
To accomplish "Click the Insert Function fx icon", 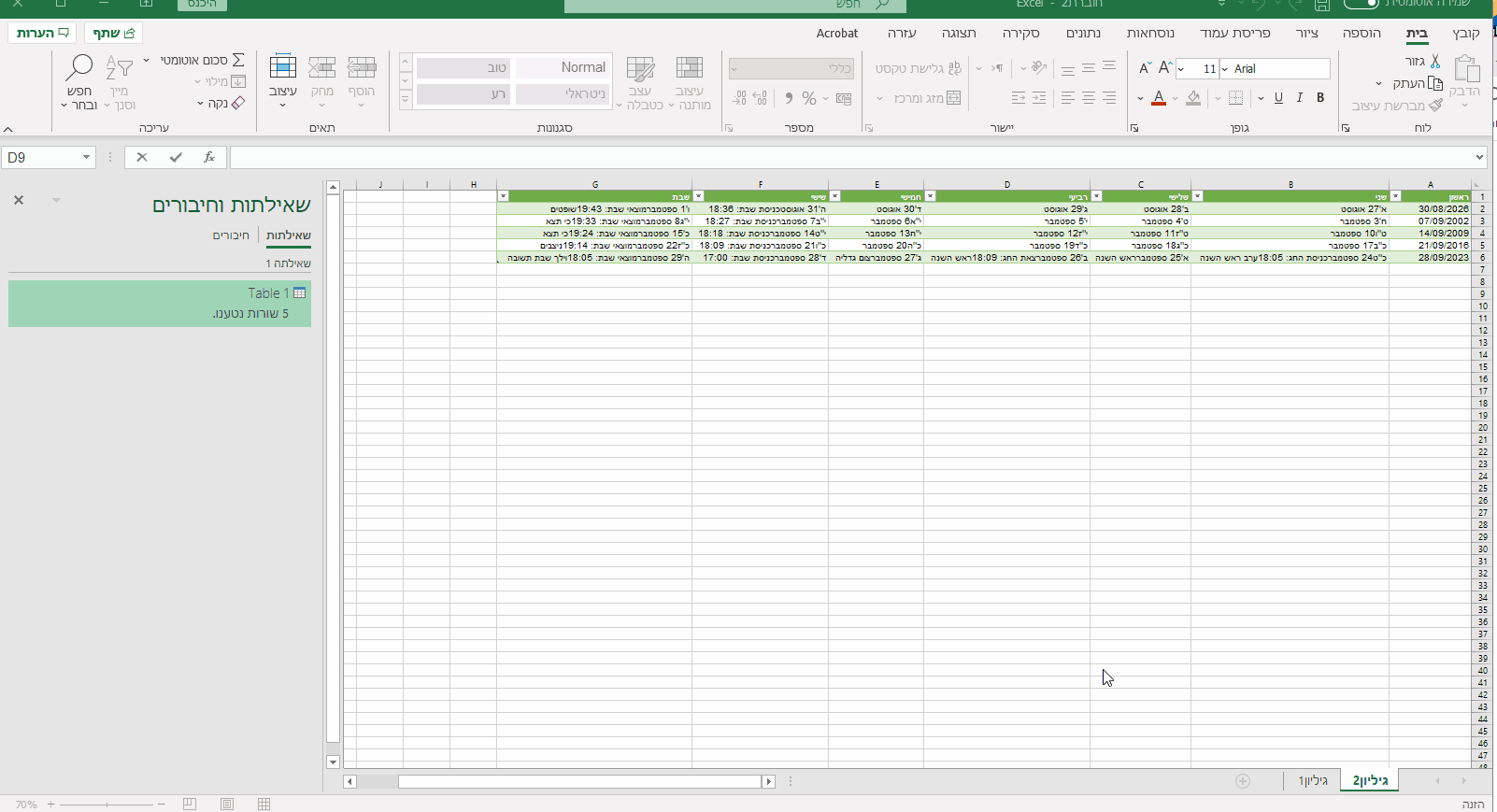I will (x=209, y=157).
